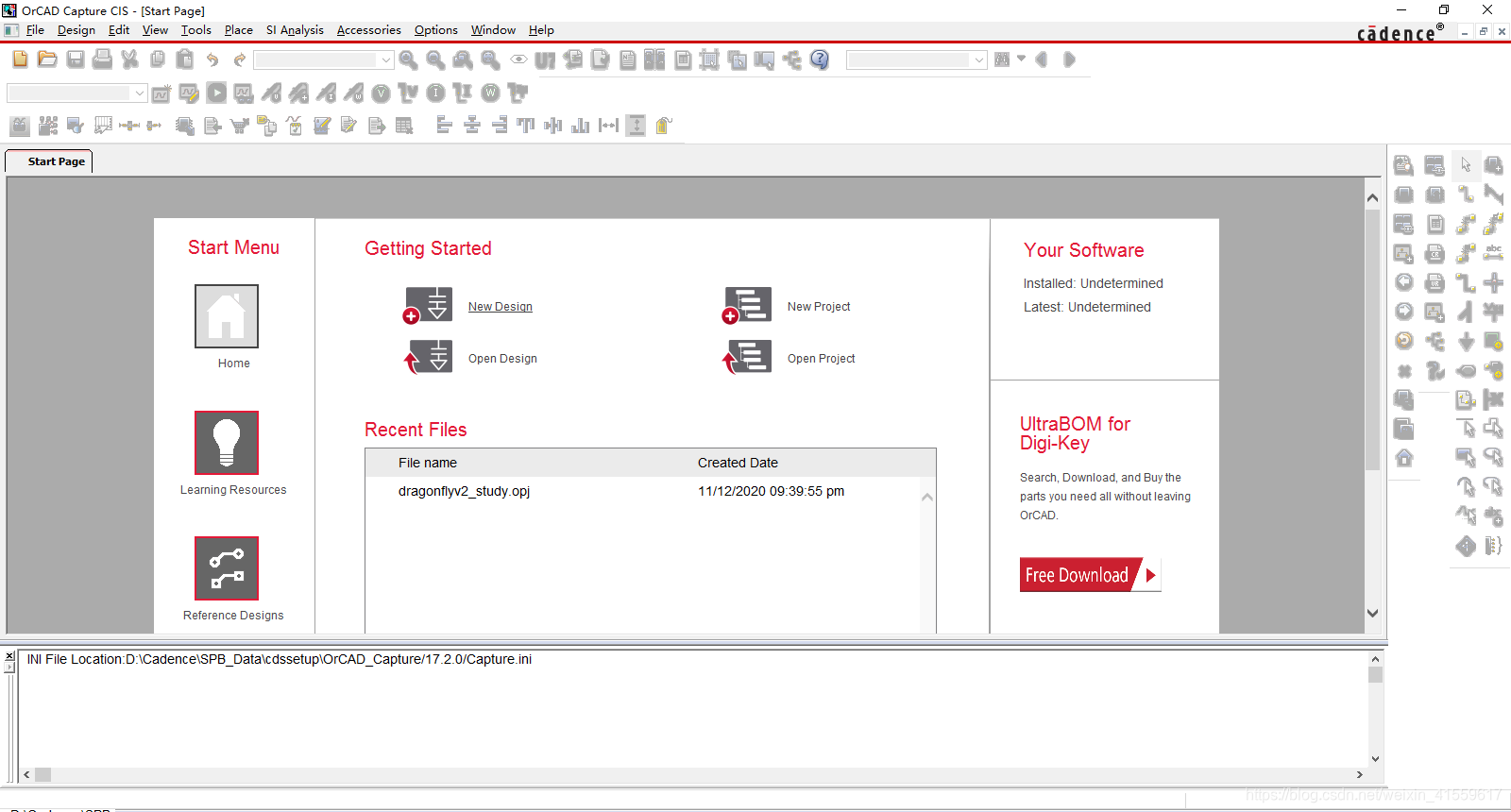Image resolution: width=1511 pixels, height=812 pixels.
Task: Click the Home icon in Start Menu
Action: coord(227,316)
